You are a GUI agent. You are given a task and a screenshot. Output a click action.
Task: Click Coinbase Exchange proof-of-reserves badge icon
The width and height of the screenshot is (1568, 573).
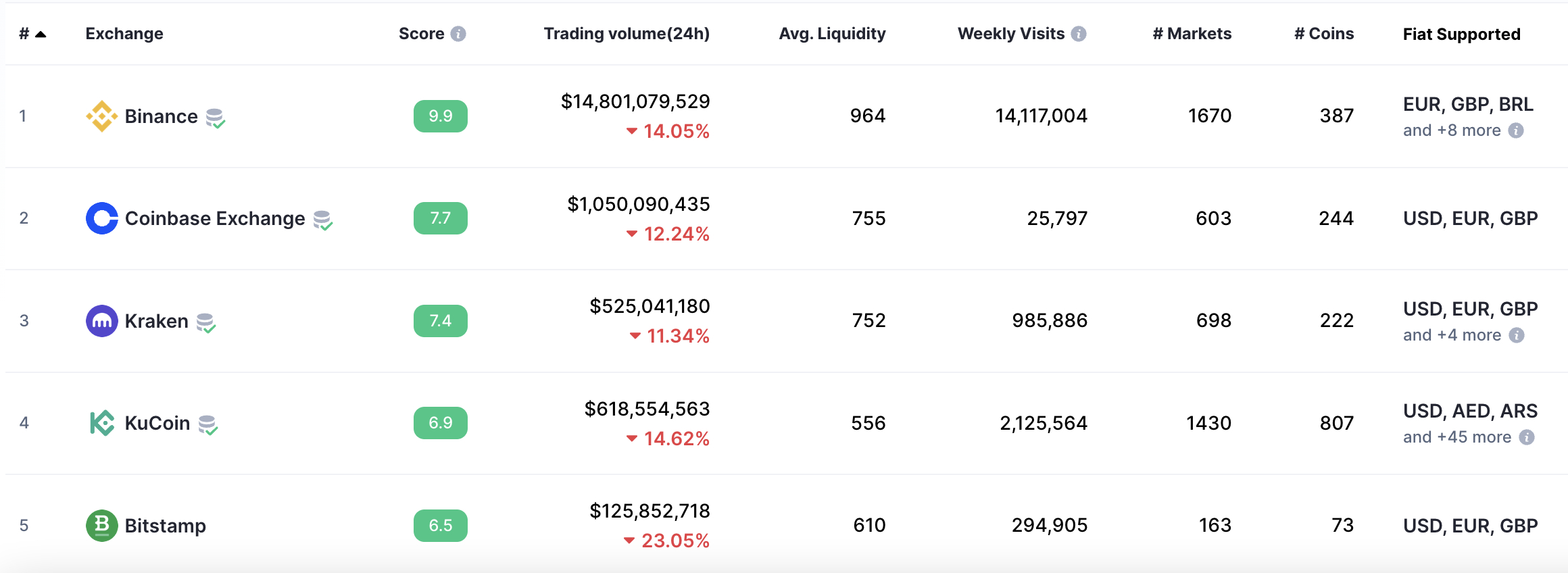[x=323, y=220]
